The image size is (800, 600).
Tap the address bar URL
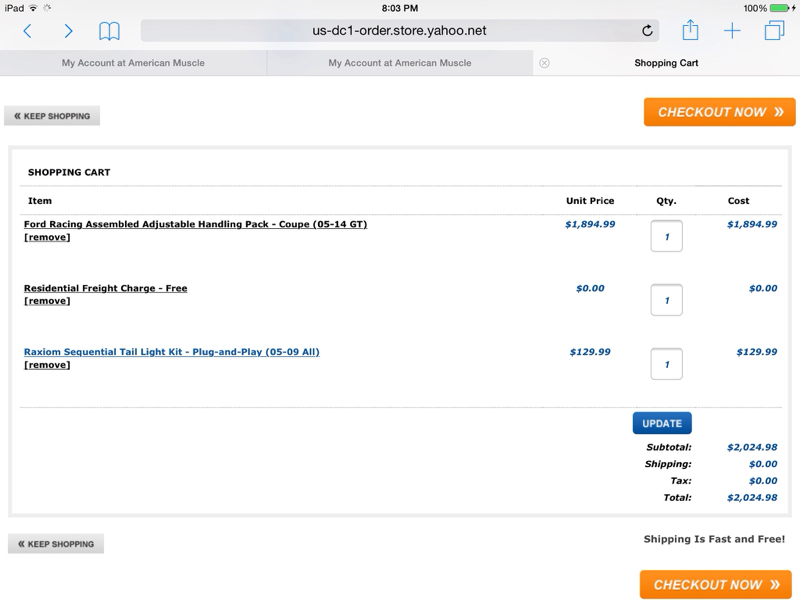click(399, 31)
